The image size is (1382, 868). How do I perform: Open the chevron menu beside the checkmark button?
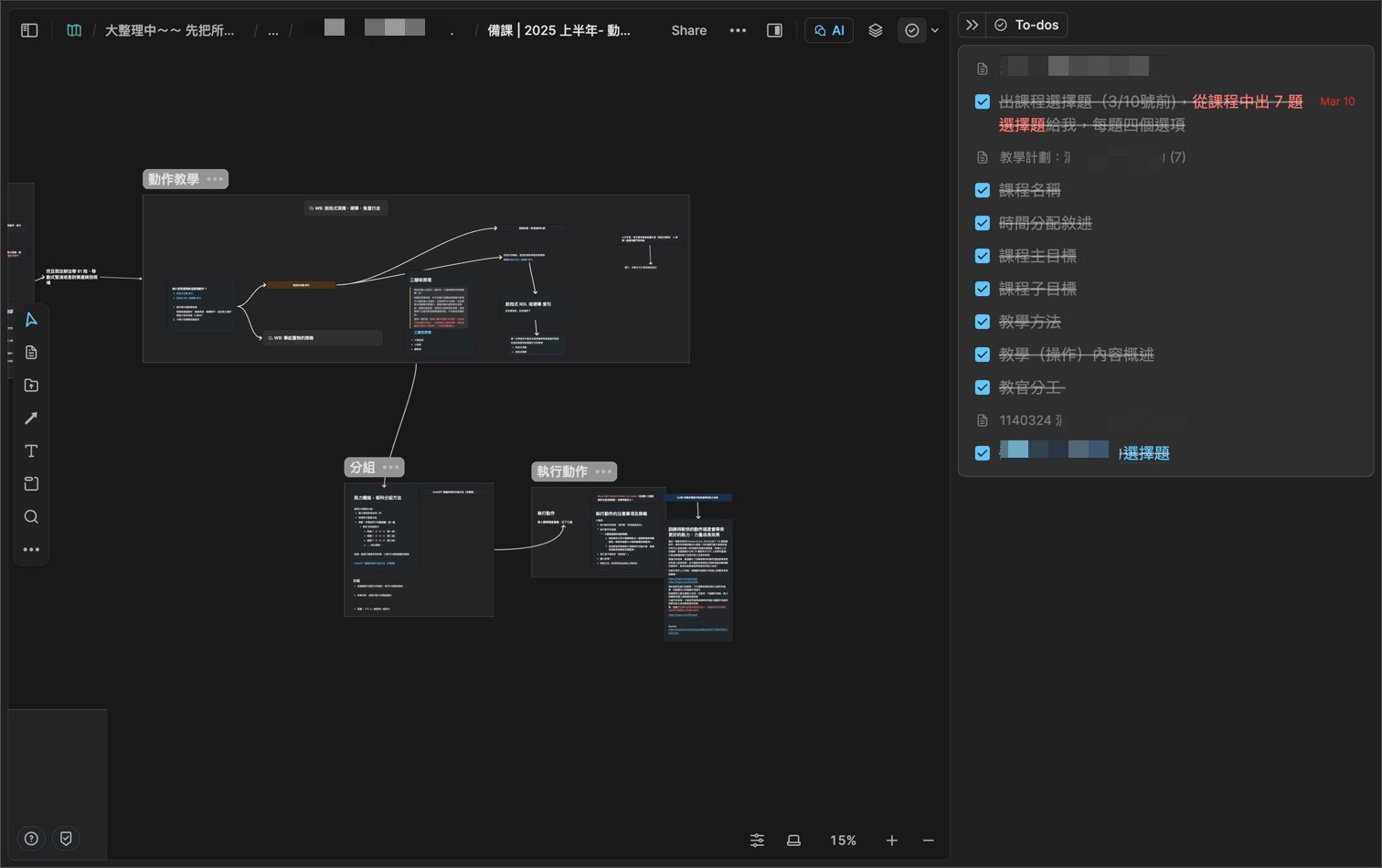934,29
